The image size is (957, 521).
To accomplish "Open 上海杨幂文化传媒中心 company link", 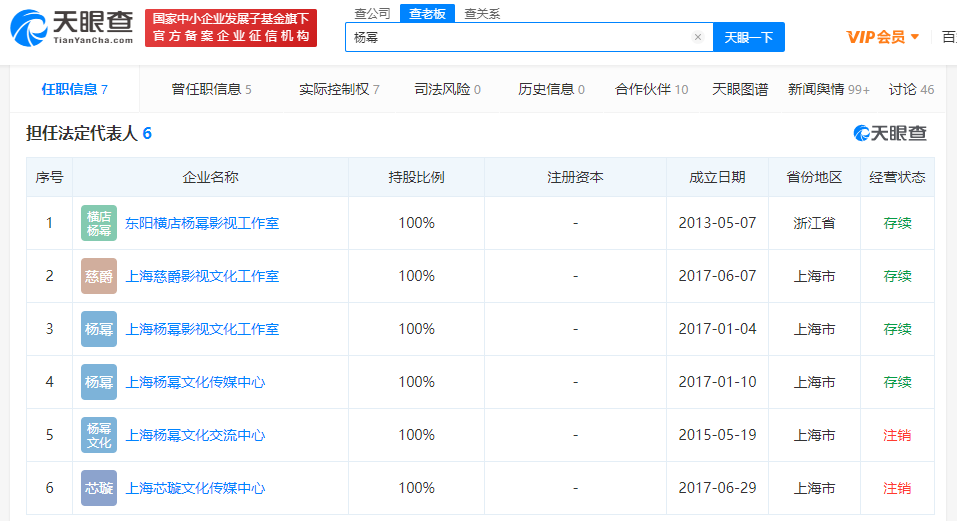I will [x=195, y=383].
